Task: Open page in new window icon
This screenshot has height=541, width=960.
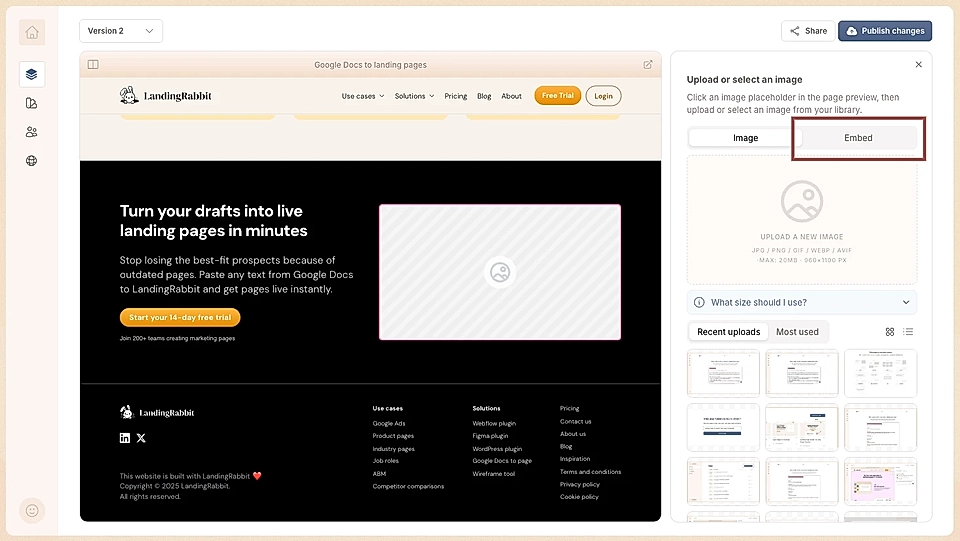Action: 648,65
